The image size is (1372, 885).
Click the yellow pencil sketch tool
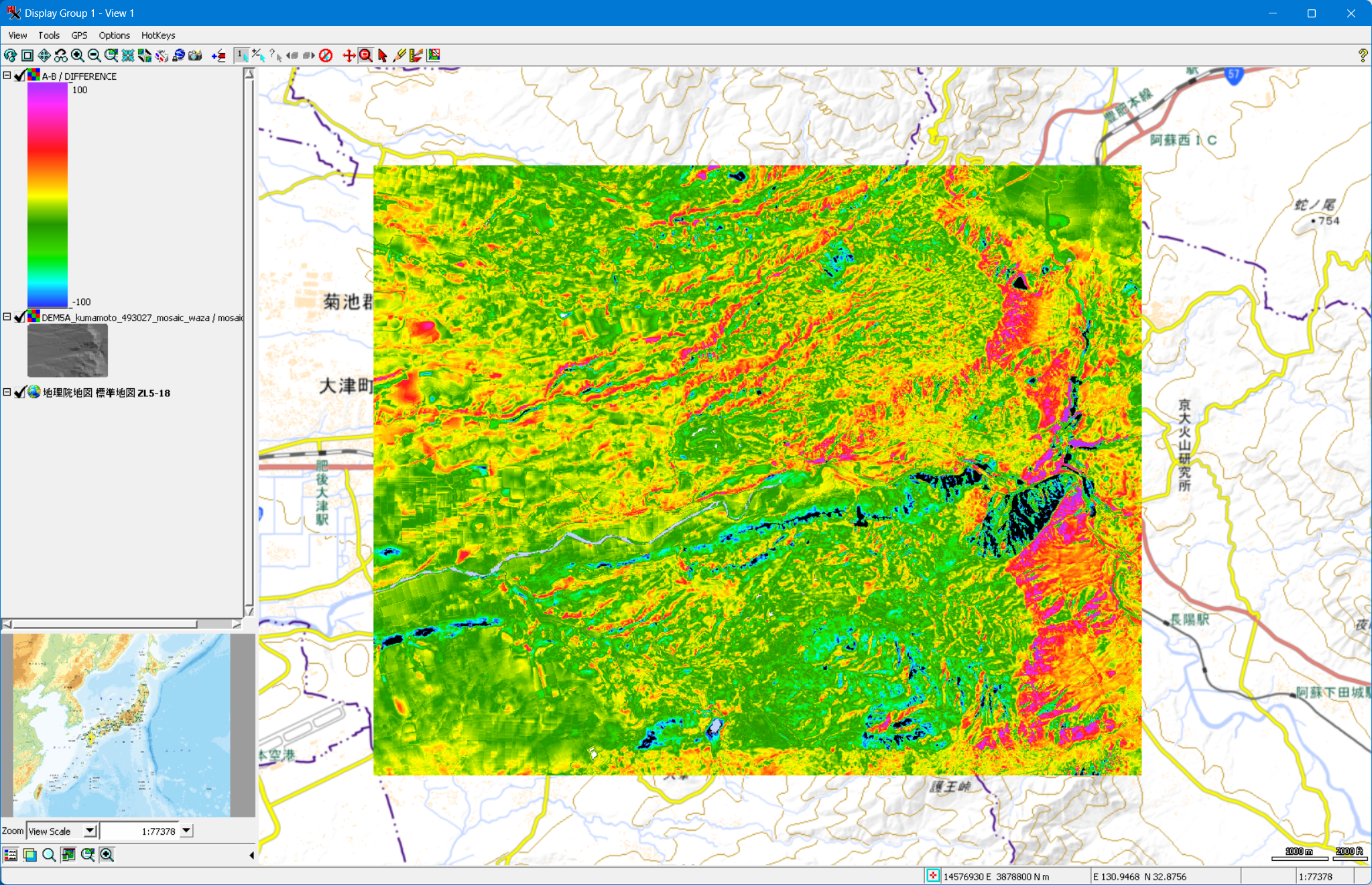399,56
